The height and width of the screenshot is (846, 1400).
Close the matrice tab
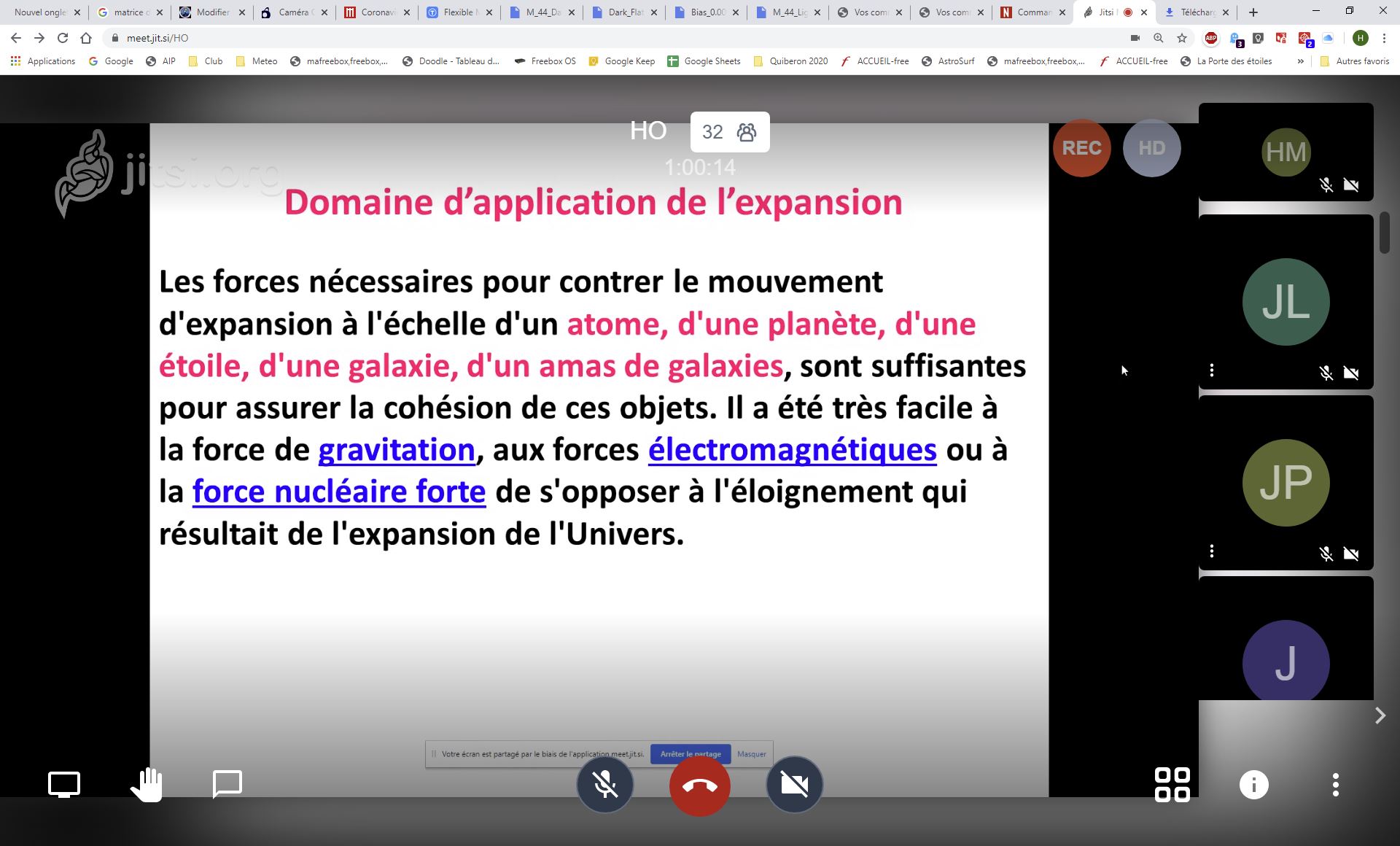[160, 12]
